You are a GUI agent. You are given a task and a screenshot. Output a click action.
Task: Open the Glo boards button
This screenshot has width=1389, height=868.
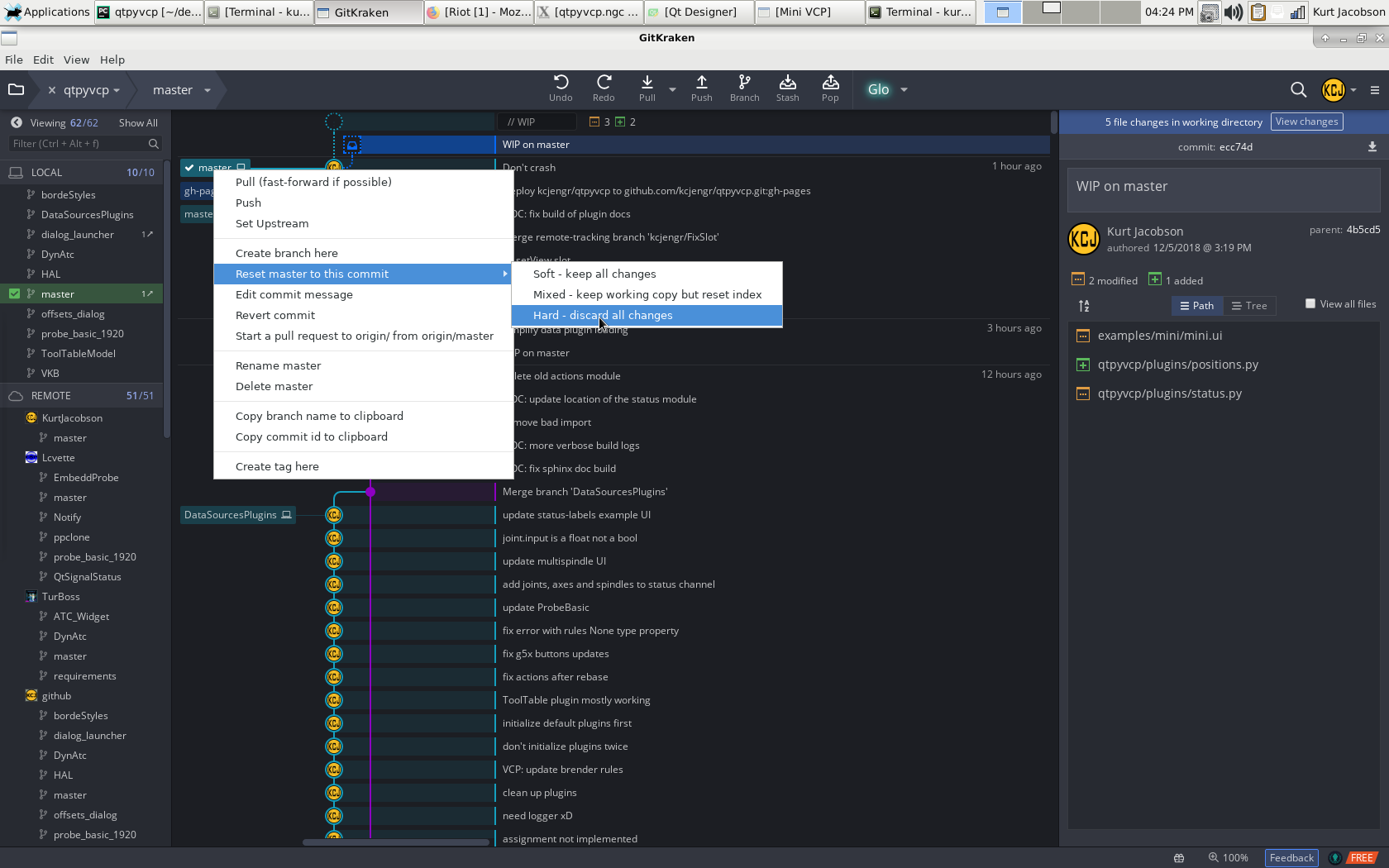(878, 89)
